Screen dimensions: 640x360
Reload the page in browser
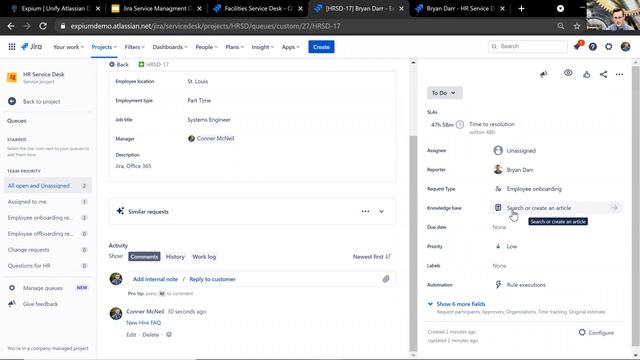[x=43, y=26]
